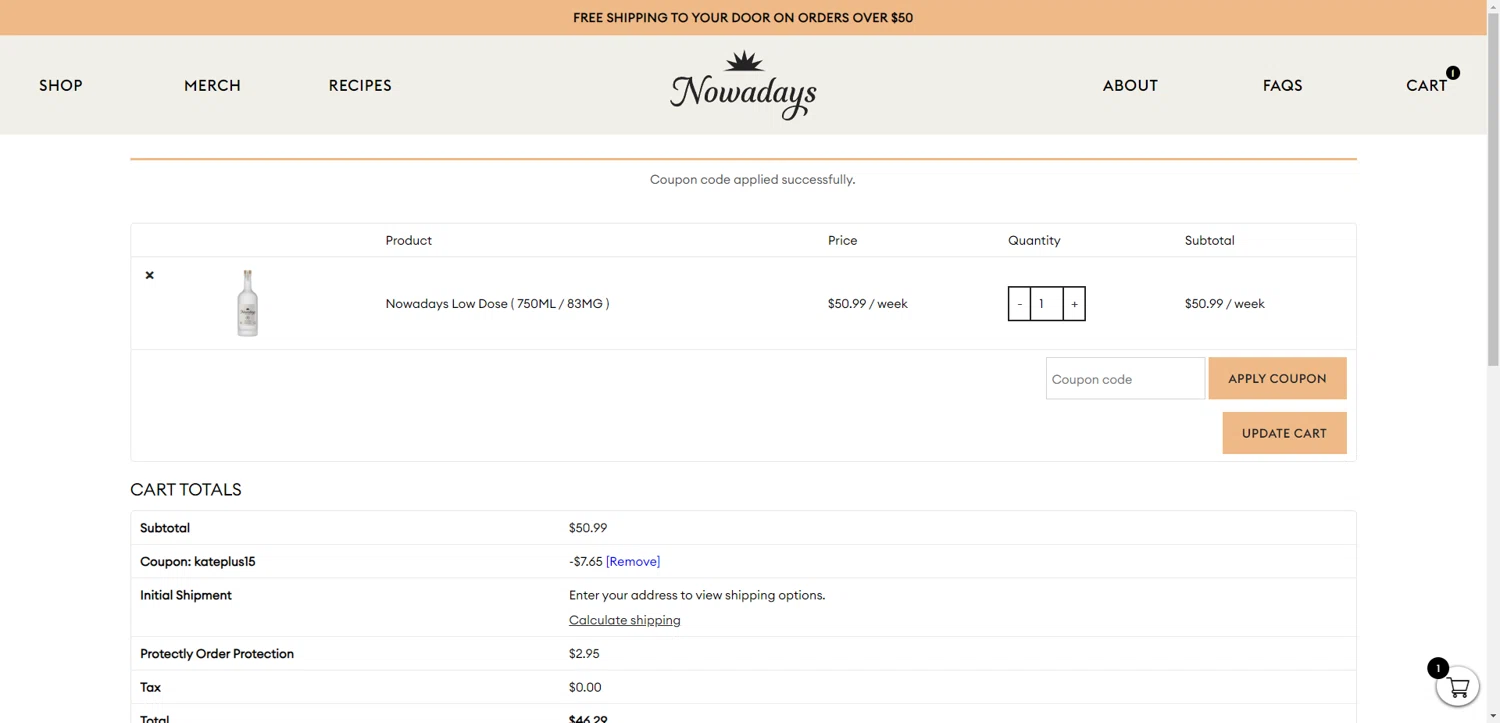View the Nowadays Low Dose bottle thumbnail
Image resolution: width=1500 pixels, height=723 pixels.
click(248, 303)
